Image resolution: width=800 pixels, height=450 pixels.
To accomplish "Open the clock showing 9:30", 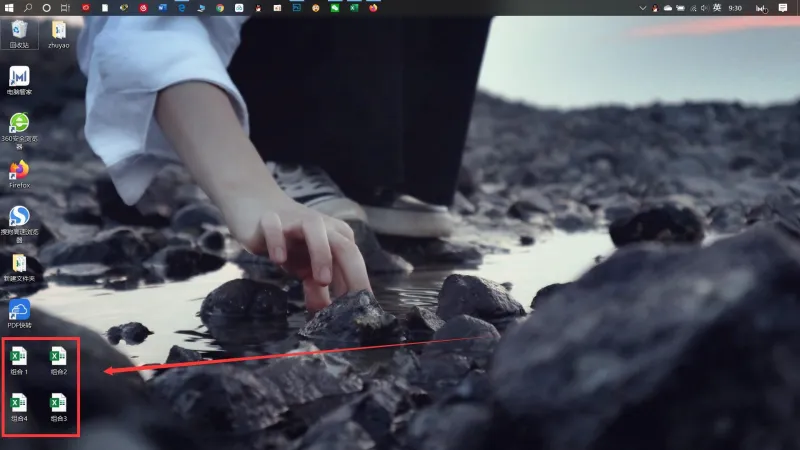I will point(735,8).
